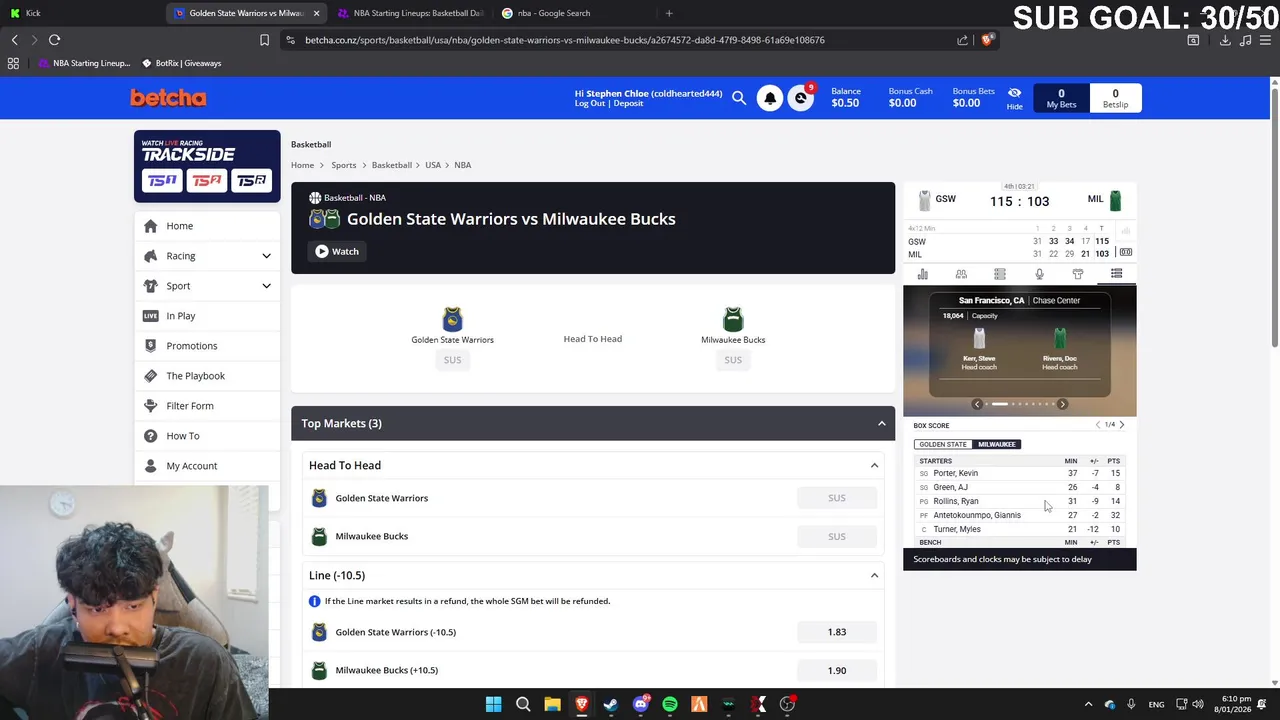Click the browser address bar URL
The width and height of the screenshot is (1280, 720).
(564, 40)
